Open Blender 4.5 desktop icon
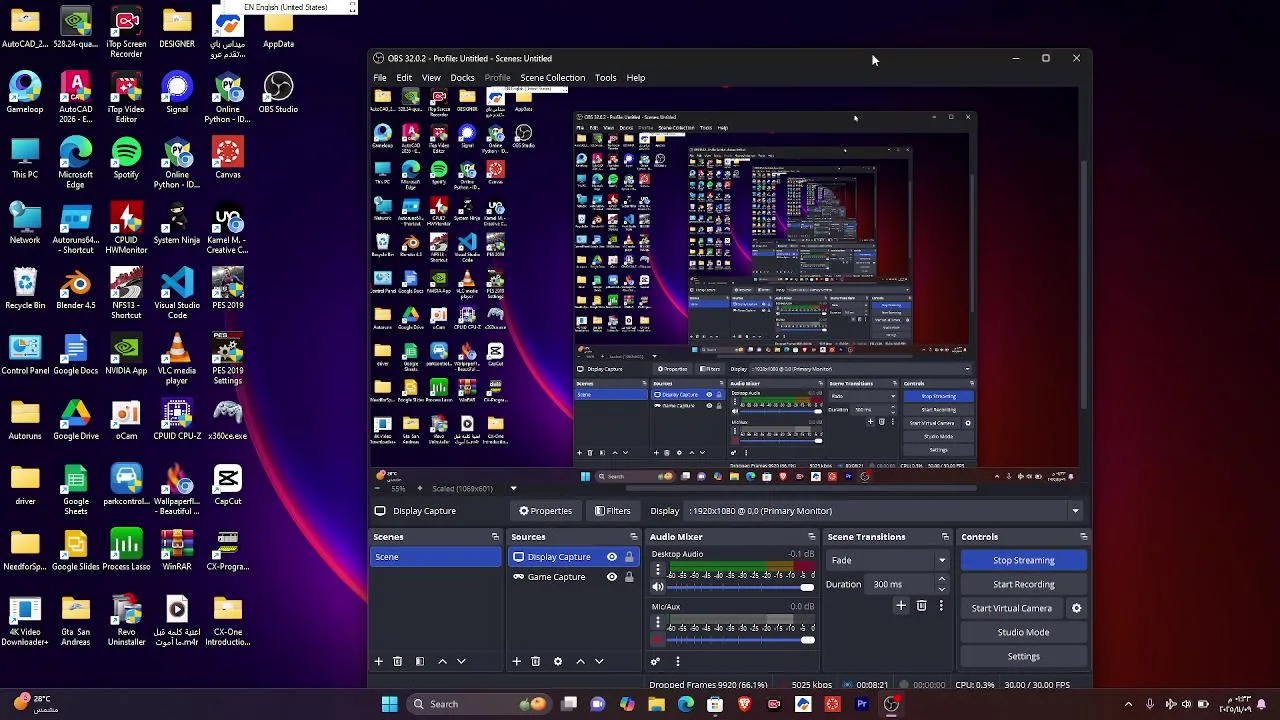Viewport: 1280px width, 720px height. (76, 289)
